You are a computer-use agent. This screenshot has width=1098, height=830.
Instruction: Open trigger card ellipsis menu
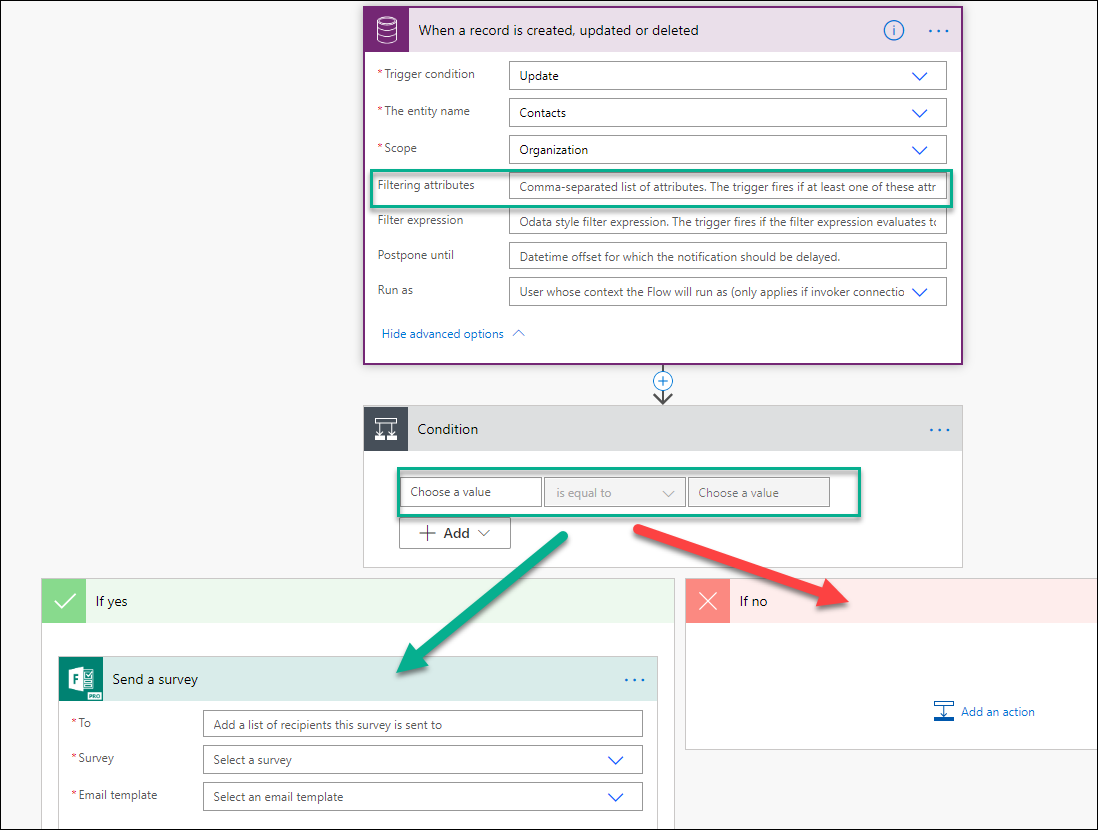pyautogui.click(x=938, y=31)
